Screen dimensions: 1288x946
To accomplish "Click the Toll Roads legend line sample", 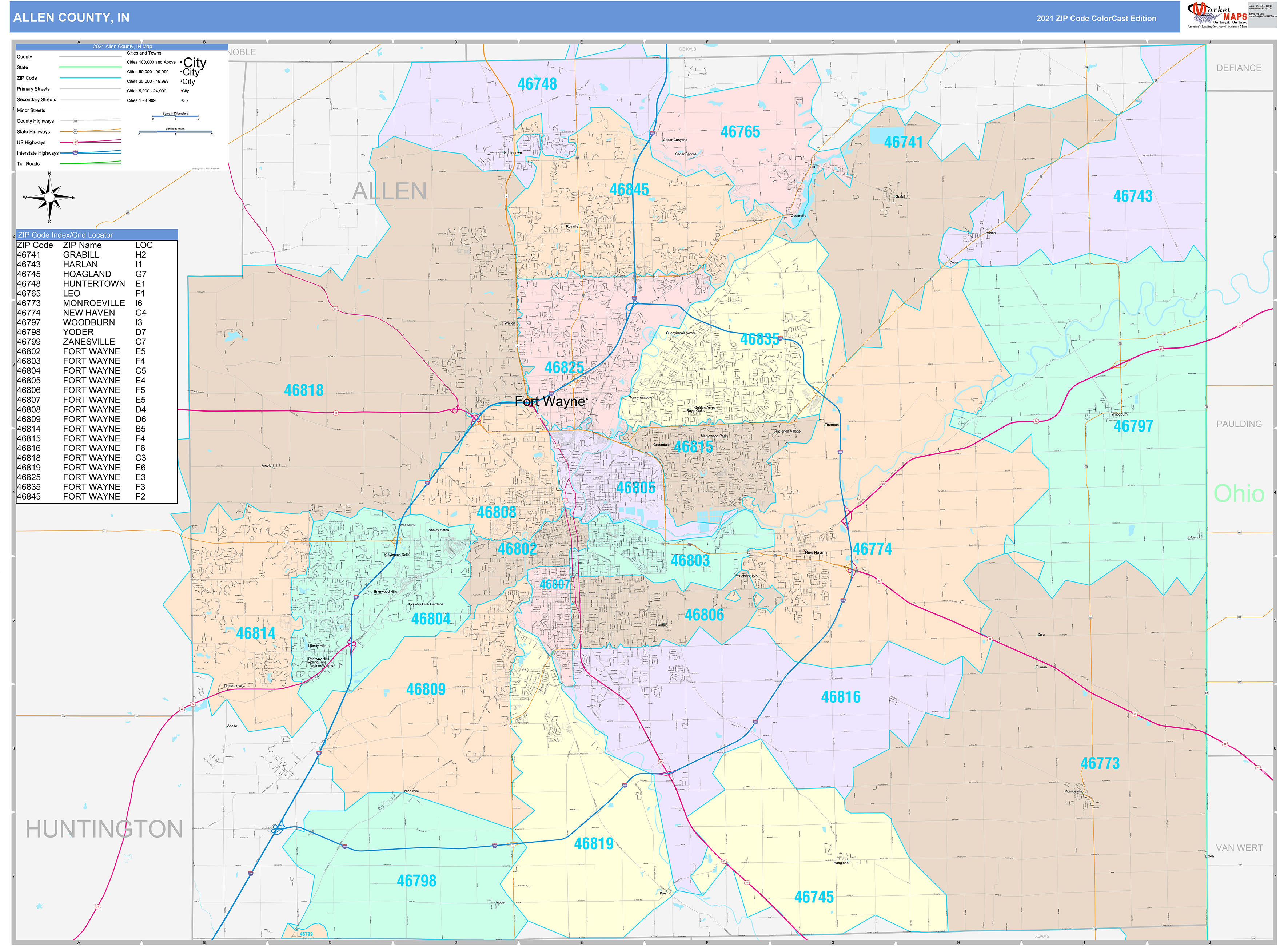I will pyautogui.click(x=91, y=163).
